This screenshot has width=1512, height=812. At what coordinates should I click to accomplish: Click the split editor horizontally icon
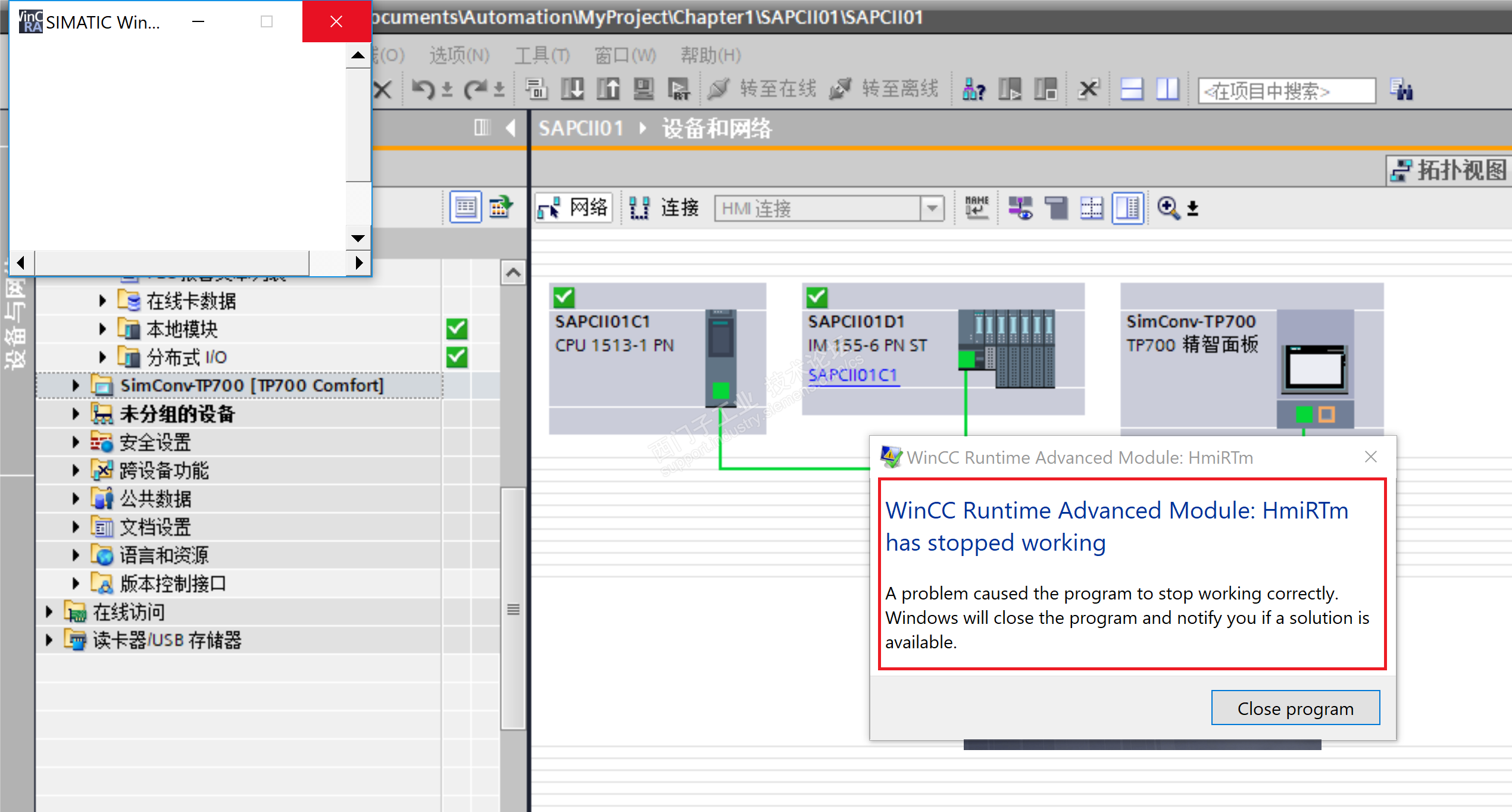pos(1132,90)
